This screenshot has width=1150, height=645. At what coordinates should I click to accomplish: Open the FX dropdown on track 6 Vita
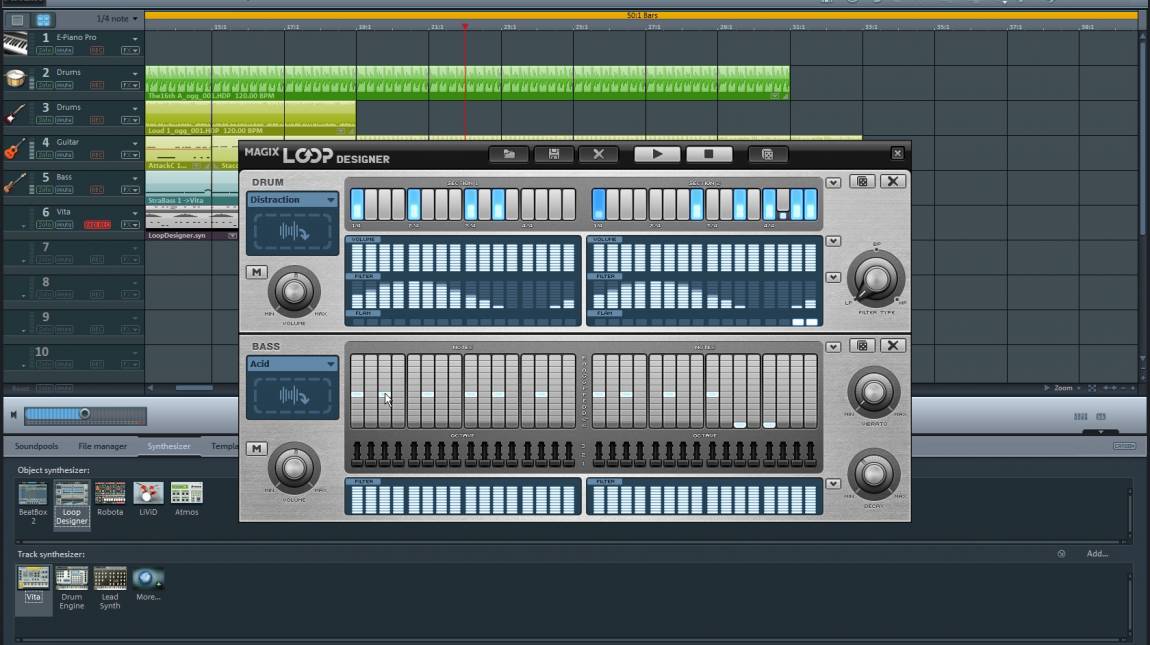130,225
